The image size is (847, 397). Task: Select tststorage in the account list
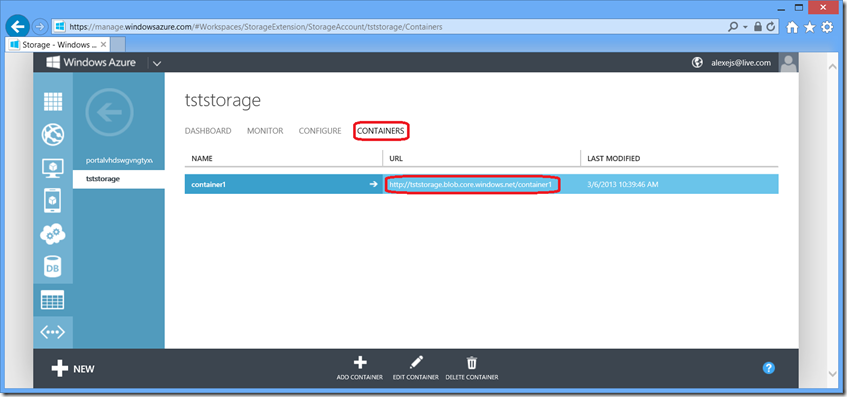tap(103, 179)
